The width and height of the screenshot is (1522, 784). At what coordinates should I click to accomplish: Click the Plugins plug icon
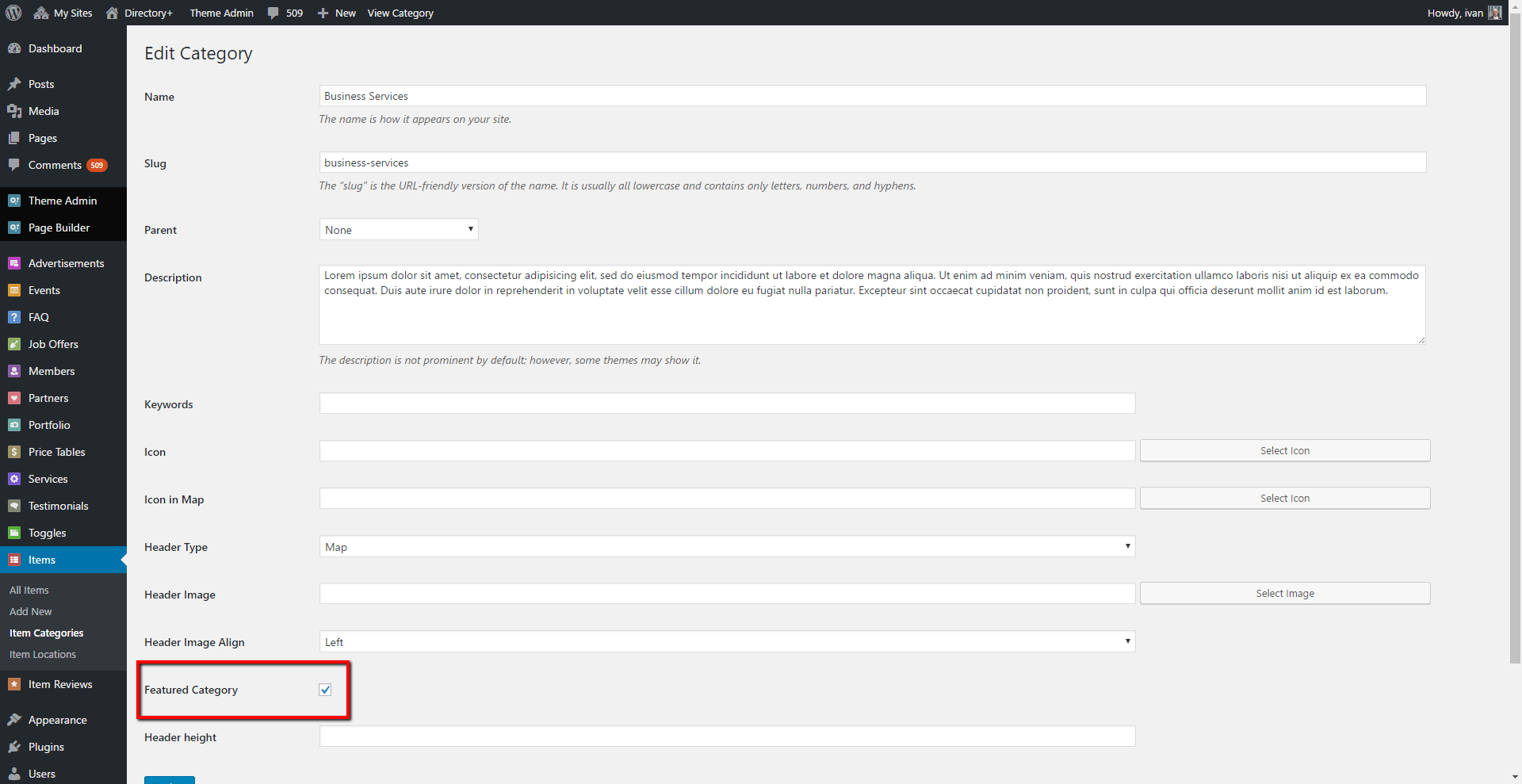(14, 747)
